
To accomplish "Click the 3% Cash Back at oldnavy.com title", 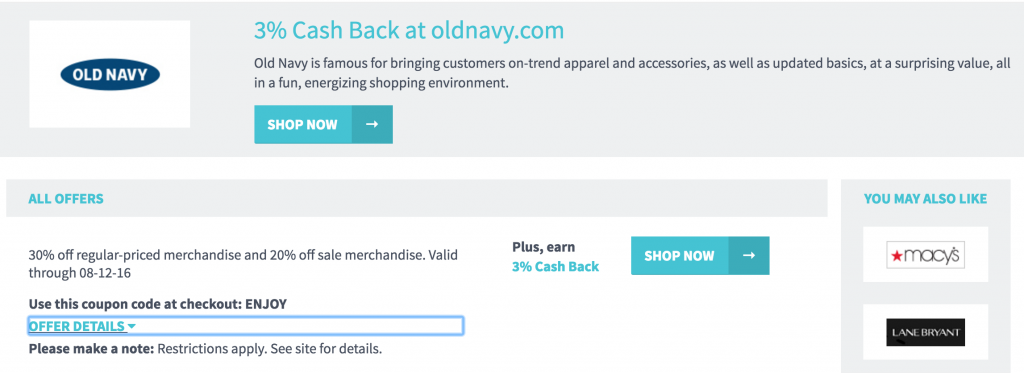I will point(409,31).
